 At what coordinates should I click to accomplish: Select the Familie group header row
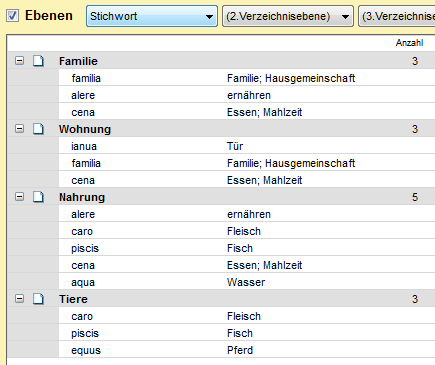tap(221, 61)
